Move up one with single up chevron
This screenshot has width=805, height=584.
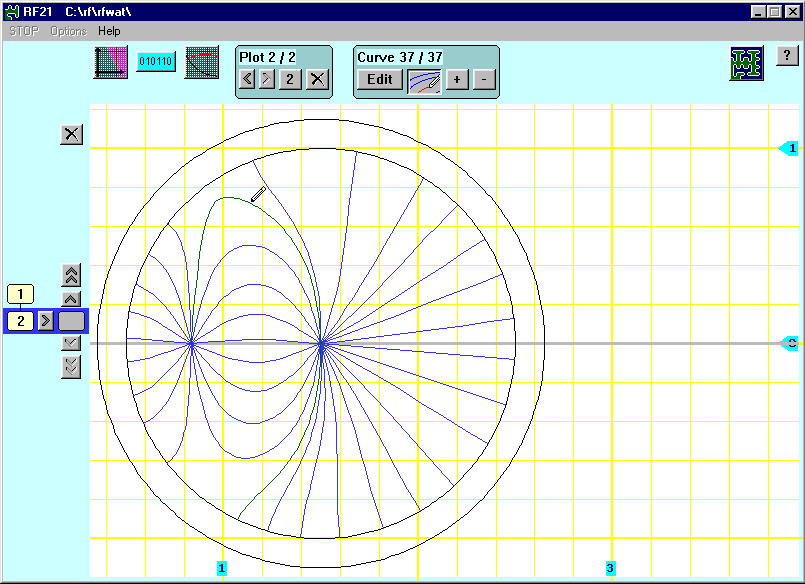click(71, 299)
